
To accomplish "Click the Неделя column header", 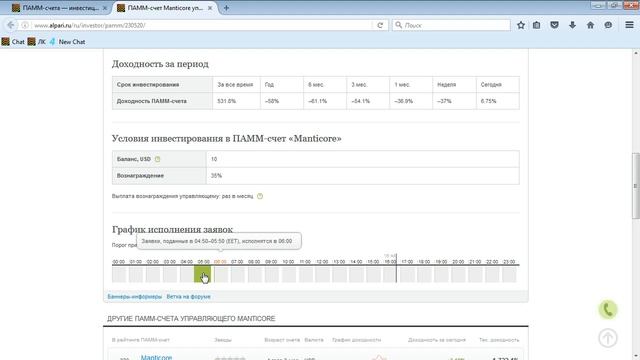I will [x=446, y=85].
